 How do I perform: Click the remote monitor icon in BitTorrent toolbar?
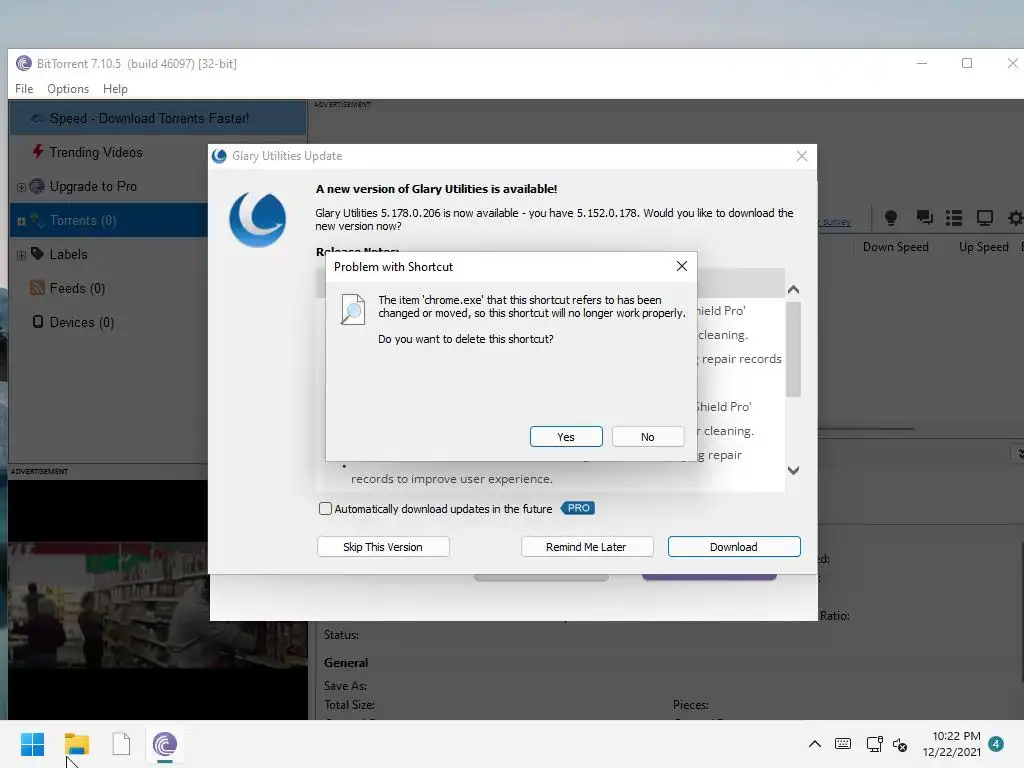click(x=985, y=217)
